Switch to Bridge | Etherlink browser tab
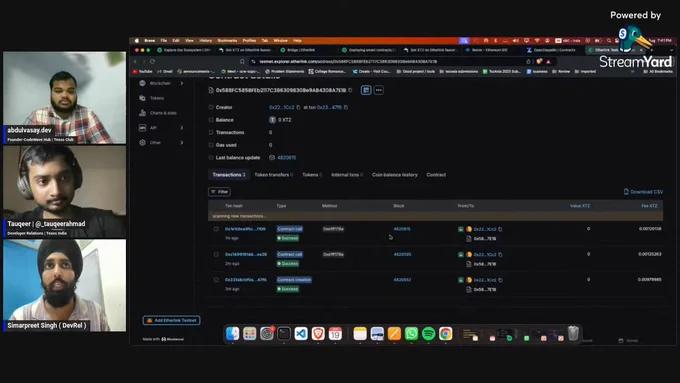Screen dimensions: 680x383 coord(307,50)
